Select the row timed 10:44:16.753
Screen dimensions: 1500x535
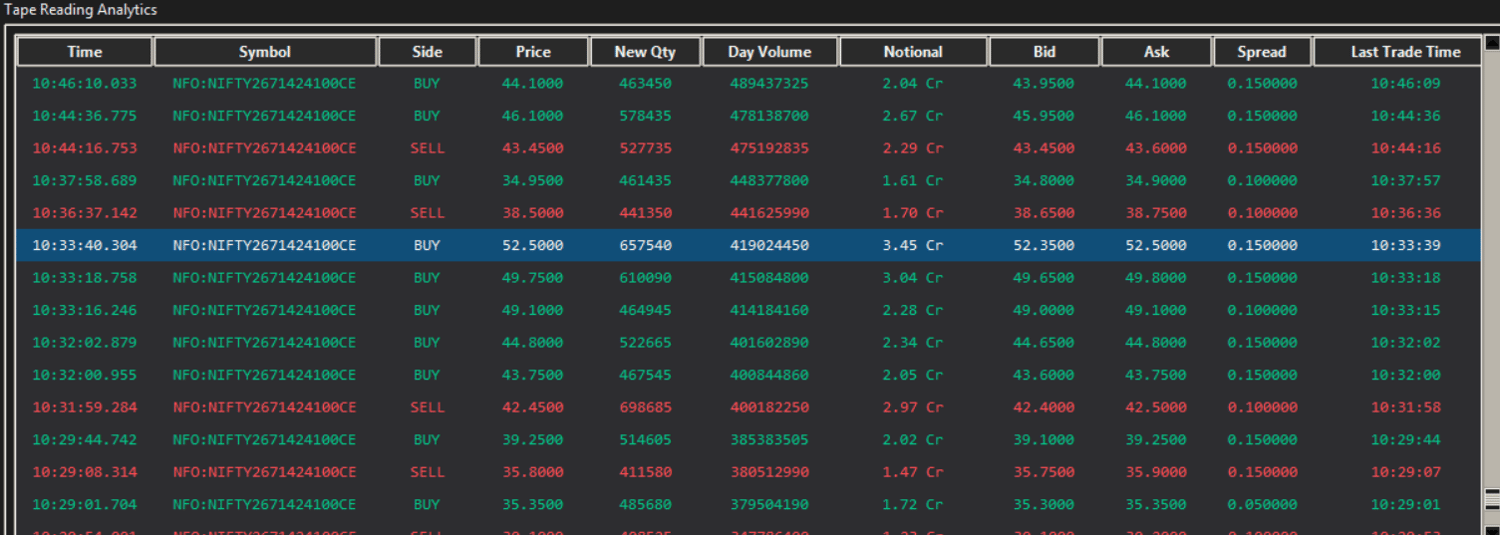[748, 148]
